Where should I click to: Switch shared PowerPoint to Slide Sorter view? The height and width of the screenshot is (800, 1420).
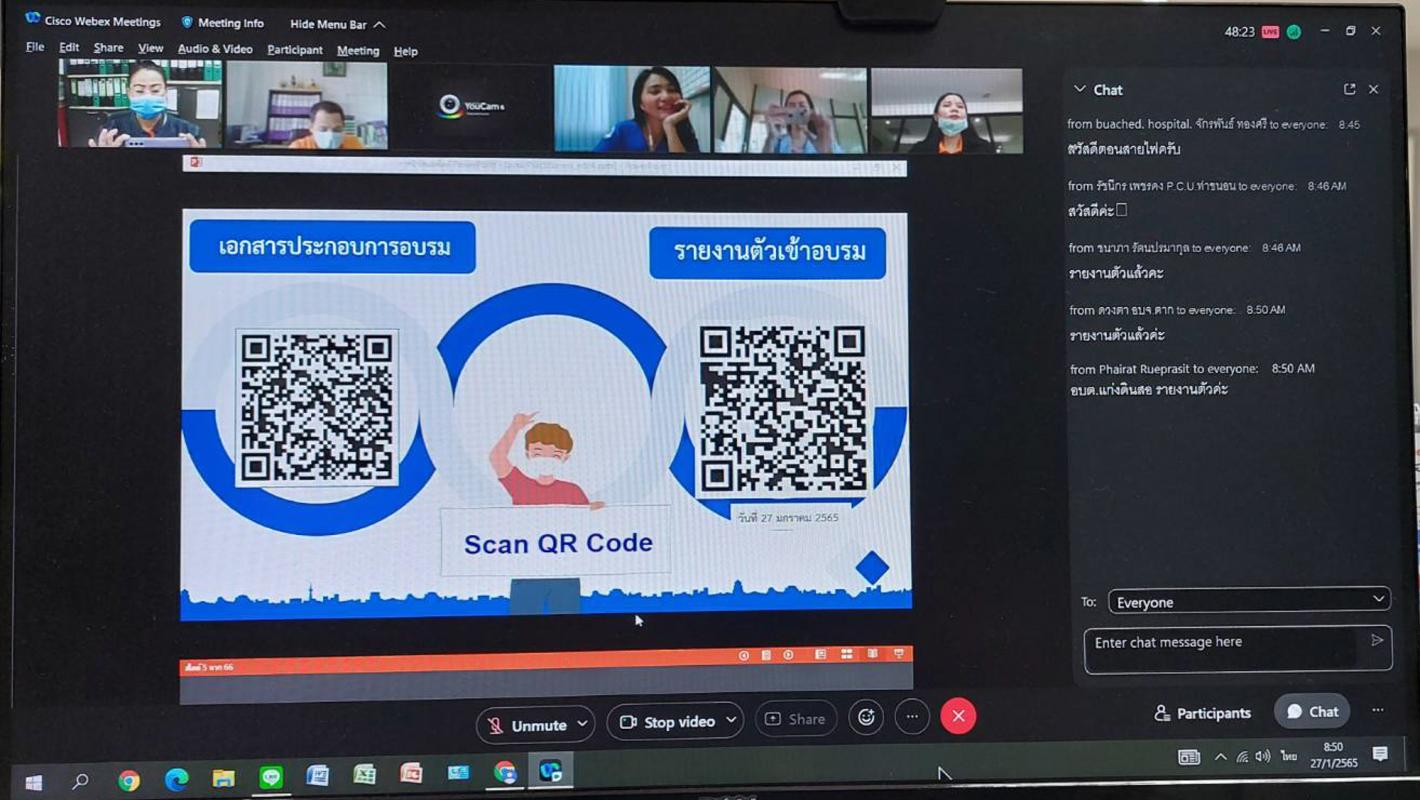(847, 654)
